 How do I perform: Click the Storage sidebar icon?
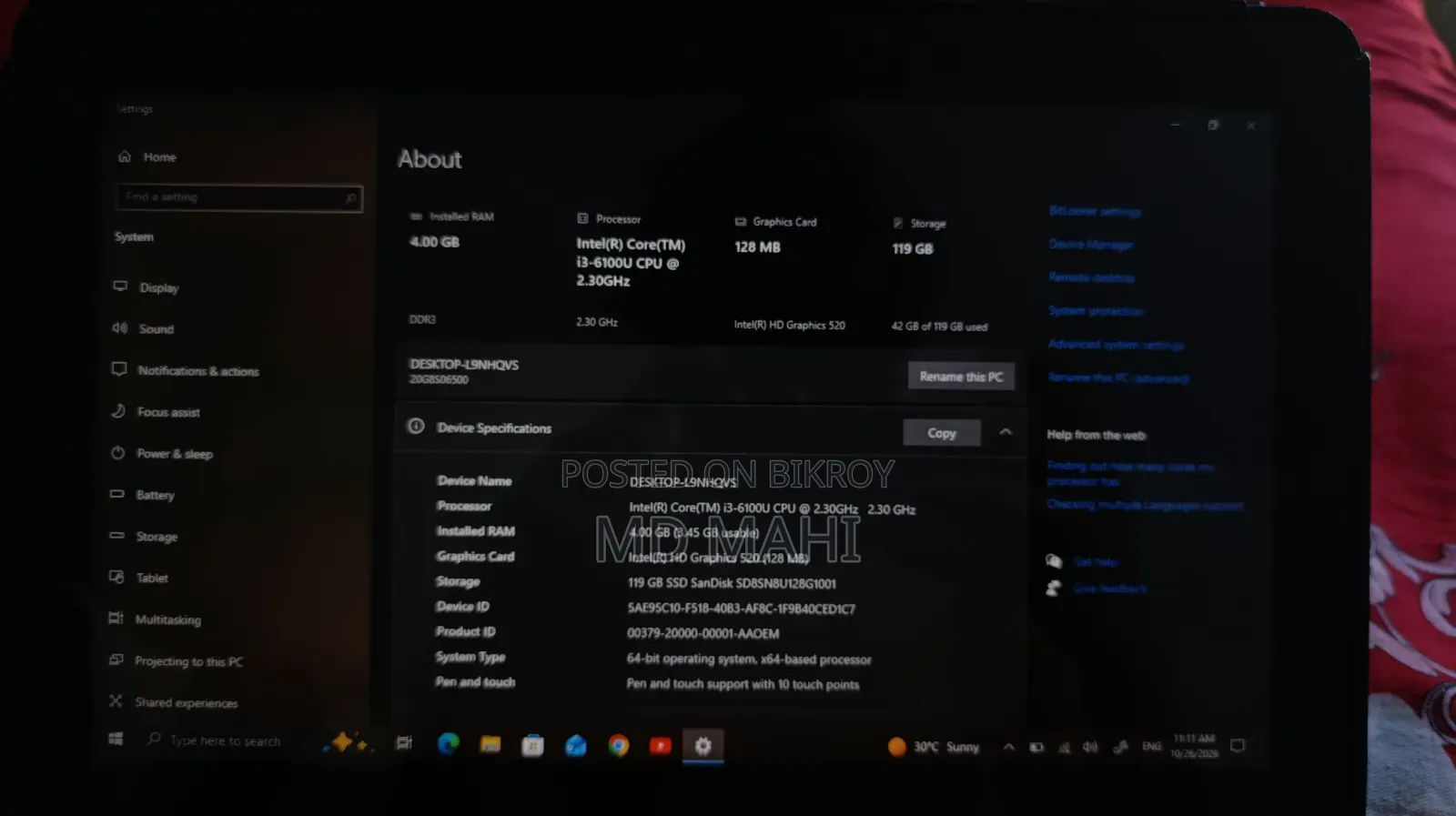(x=116, y=536)
